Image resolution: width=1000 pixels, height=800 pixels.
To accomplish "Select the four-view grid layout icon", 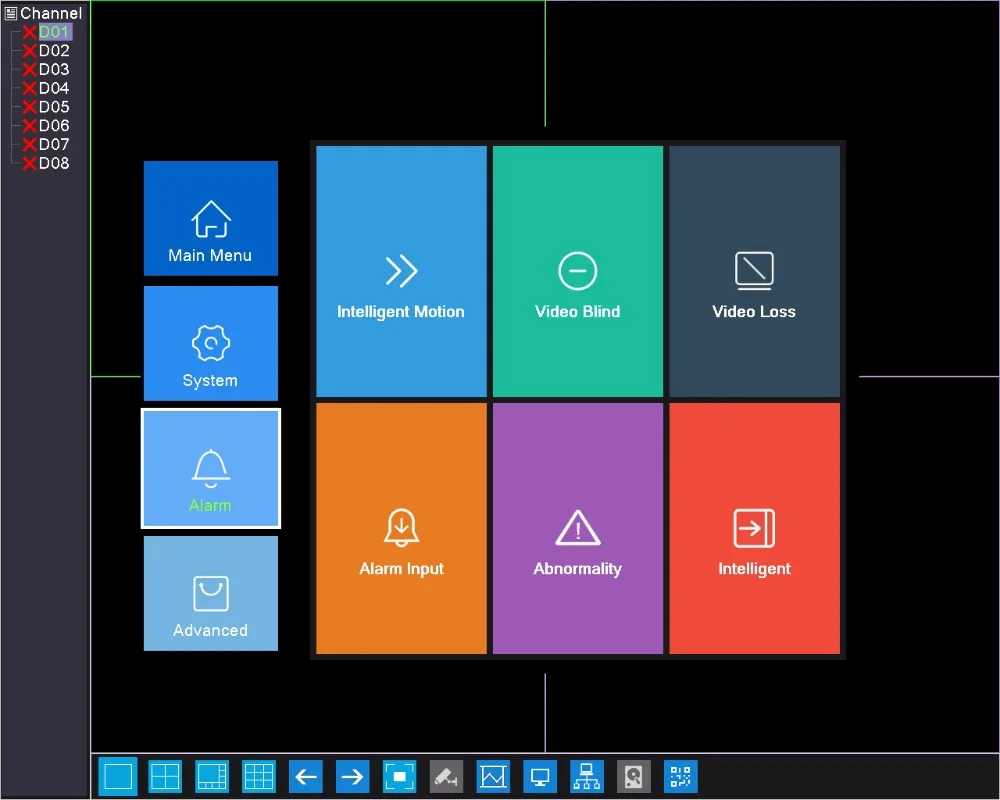I will pyautogui.click(x=165, y=776).
